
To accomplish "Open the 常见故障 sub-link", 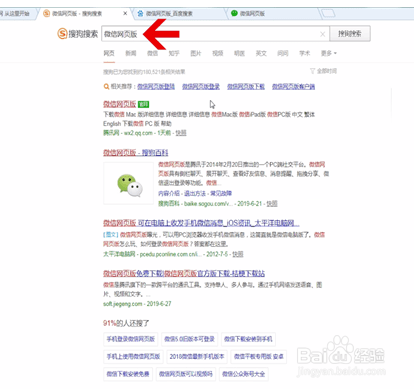I will [x=221, y=193].
